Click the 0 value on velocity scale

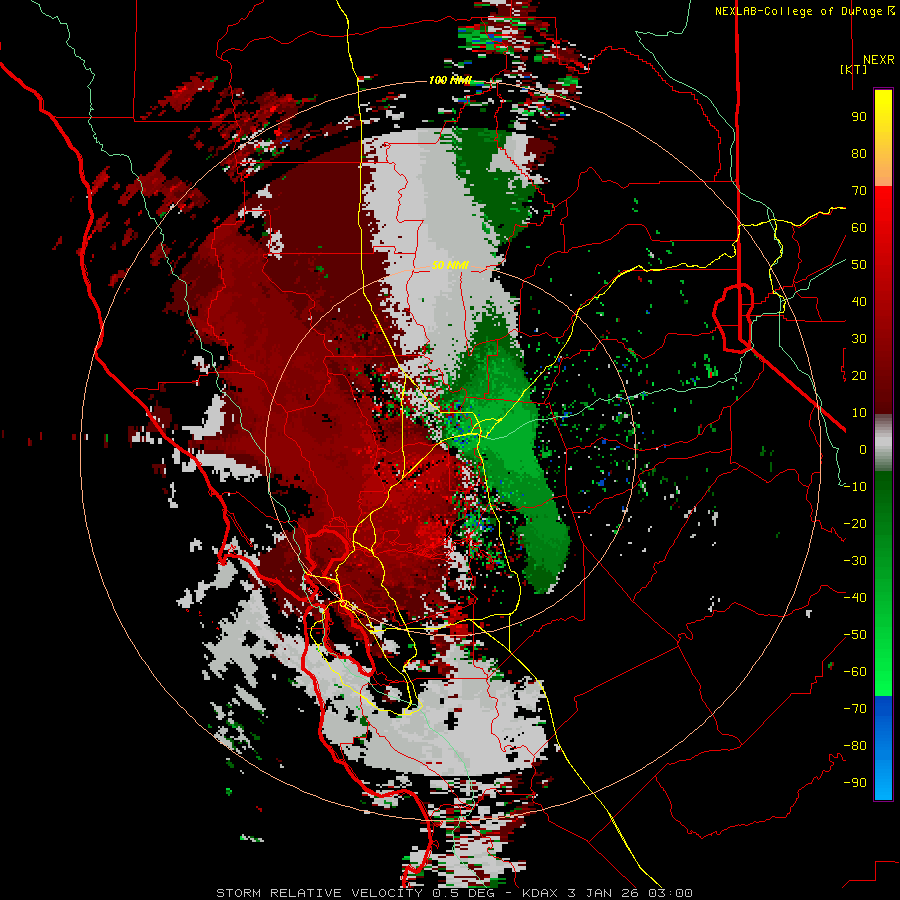pos(863,449)
